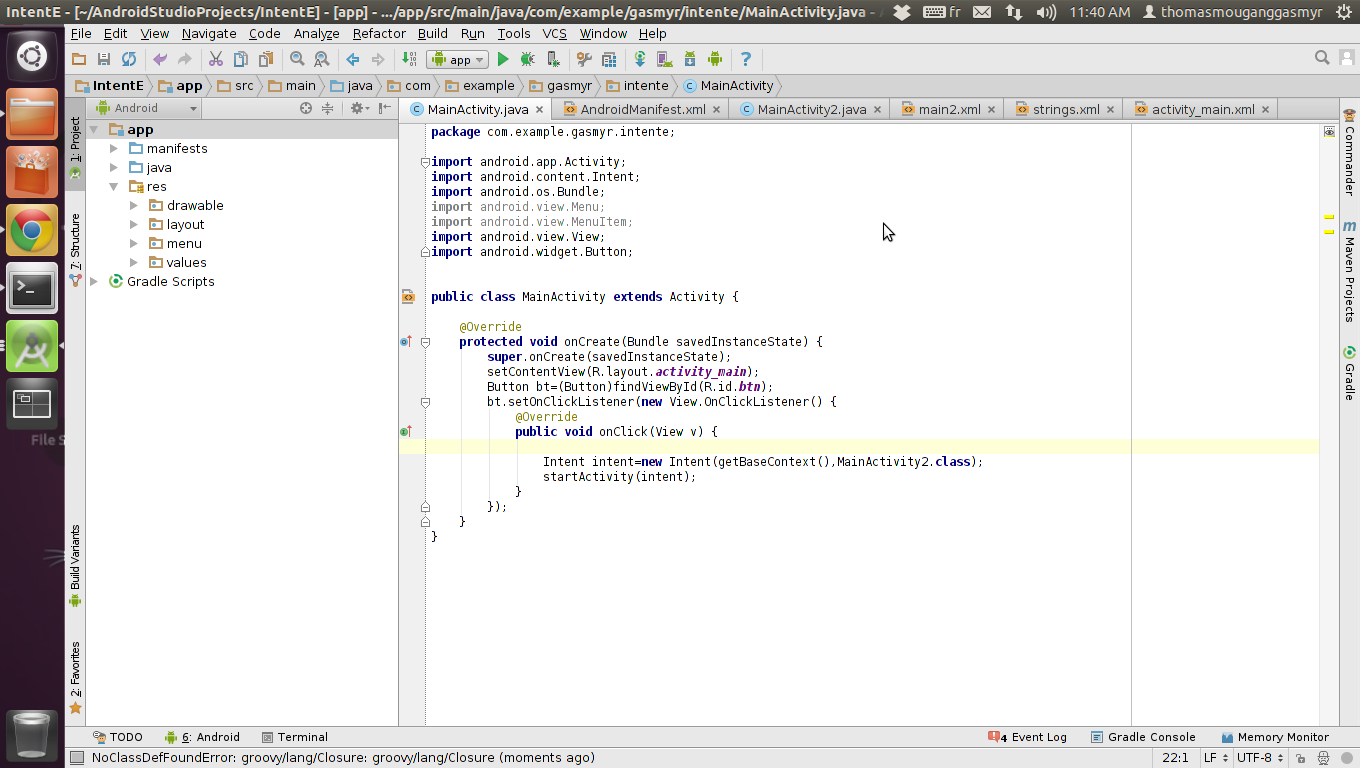Debug the app using the bug icon

(527, 60)
